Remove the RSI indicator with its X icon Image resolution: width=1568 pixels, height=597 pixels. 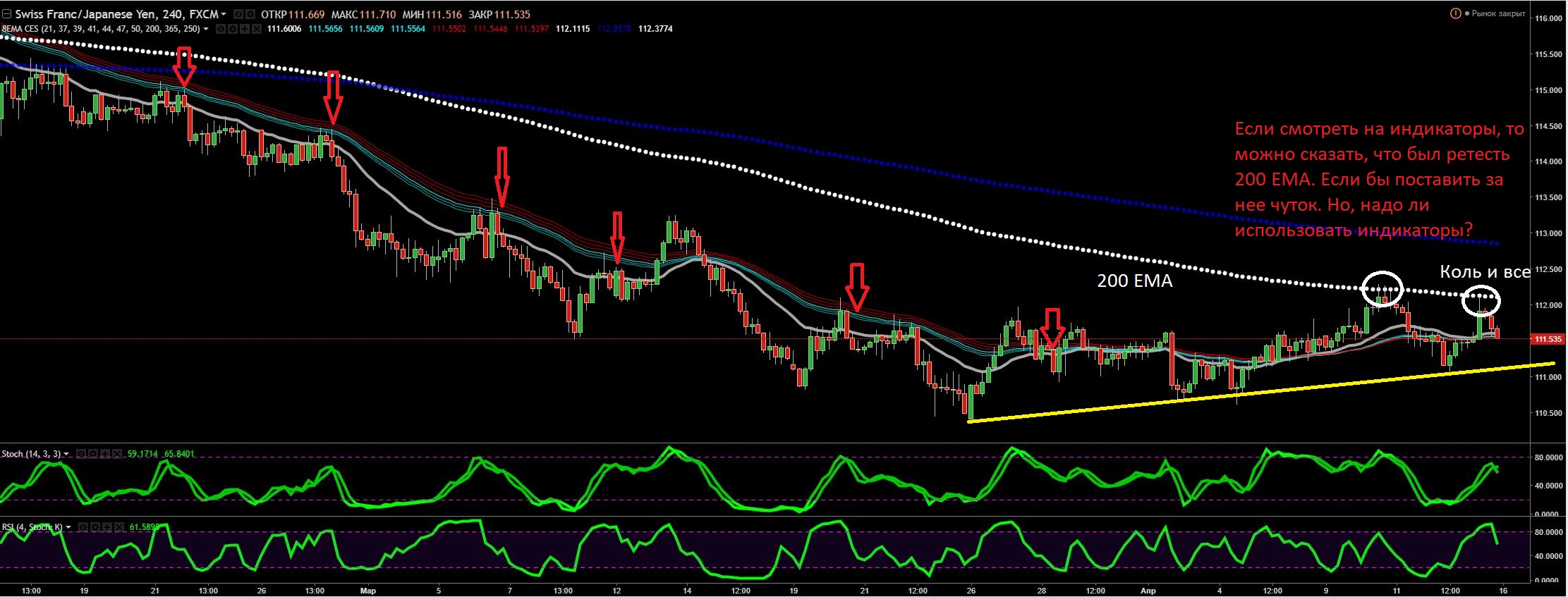[x=119, y=527]
